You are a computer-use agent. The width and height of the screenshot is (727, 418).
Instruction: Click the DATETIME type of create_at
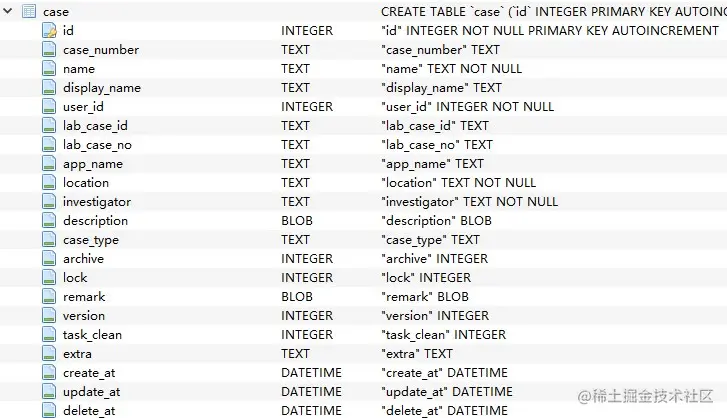pyautogui.click(x=311, y=373)
